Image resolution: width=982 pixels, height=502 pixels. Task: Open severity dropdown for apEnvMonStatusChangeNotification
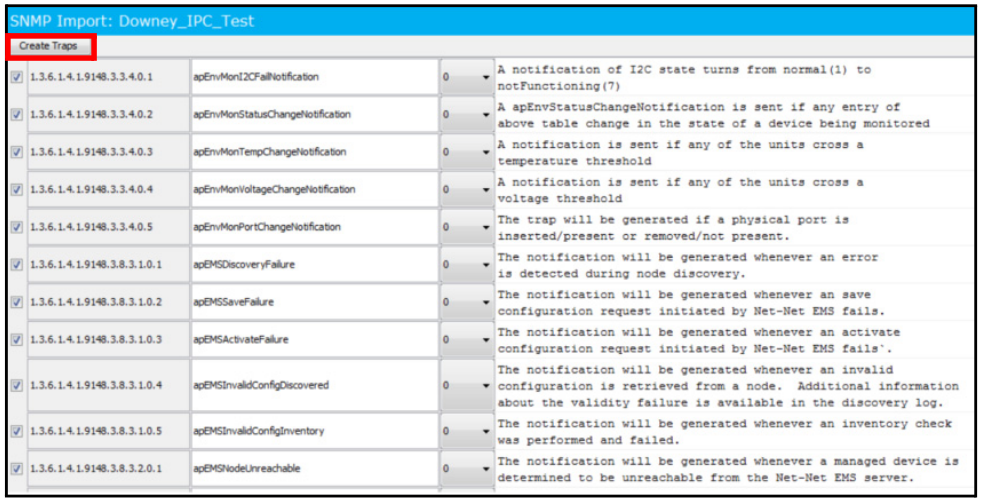467,115
